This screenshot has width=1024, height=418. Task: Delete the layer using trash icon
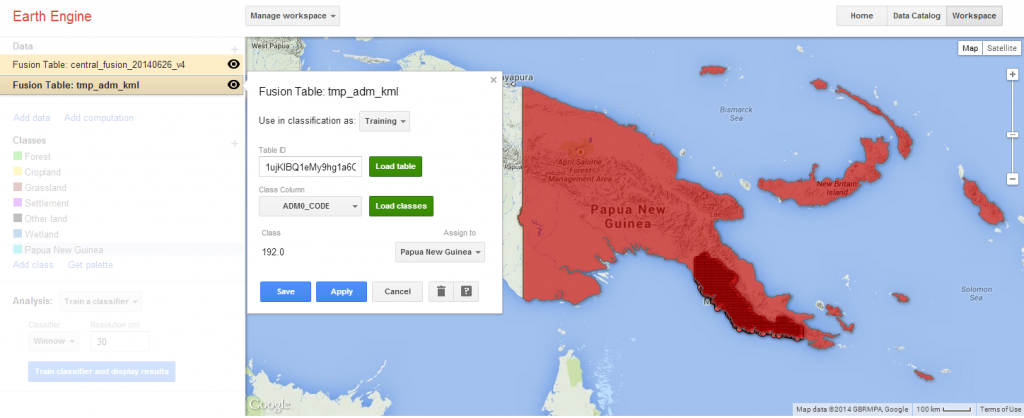click(441, 292)
